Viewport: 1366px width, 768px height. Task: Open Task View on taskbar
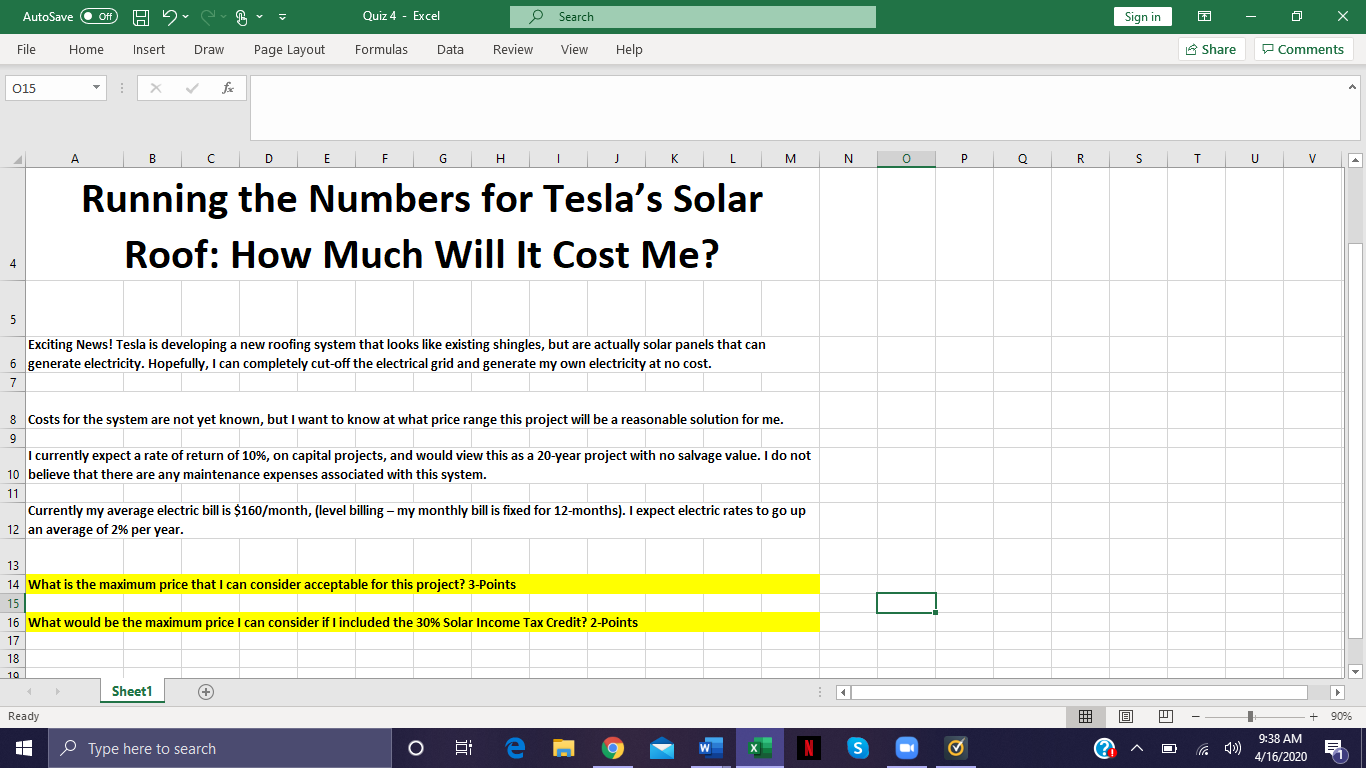point(463,748)
